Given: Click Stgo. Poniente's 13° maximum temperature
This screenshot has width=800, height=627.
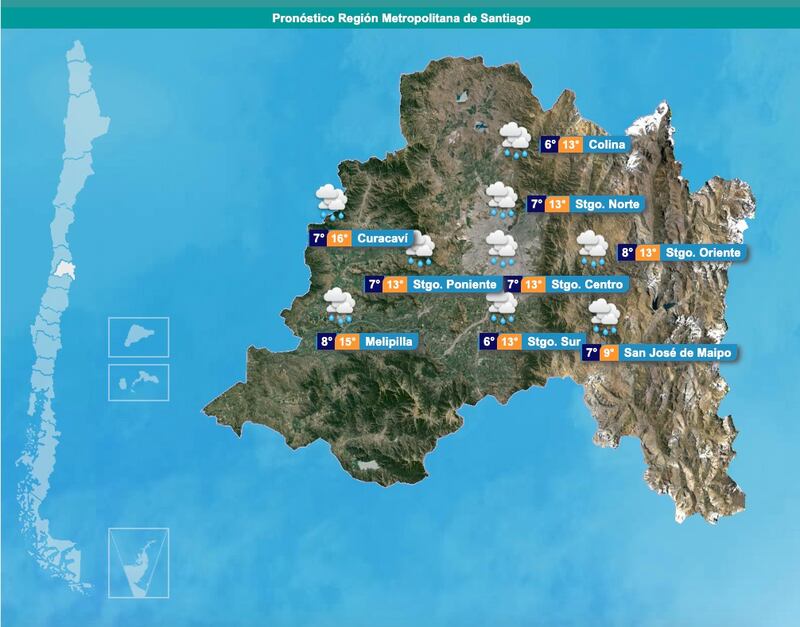Looking at the screenshot, I should 395,284.
